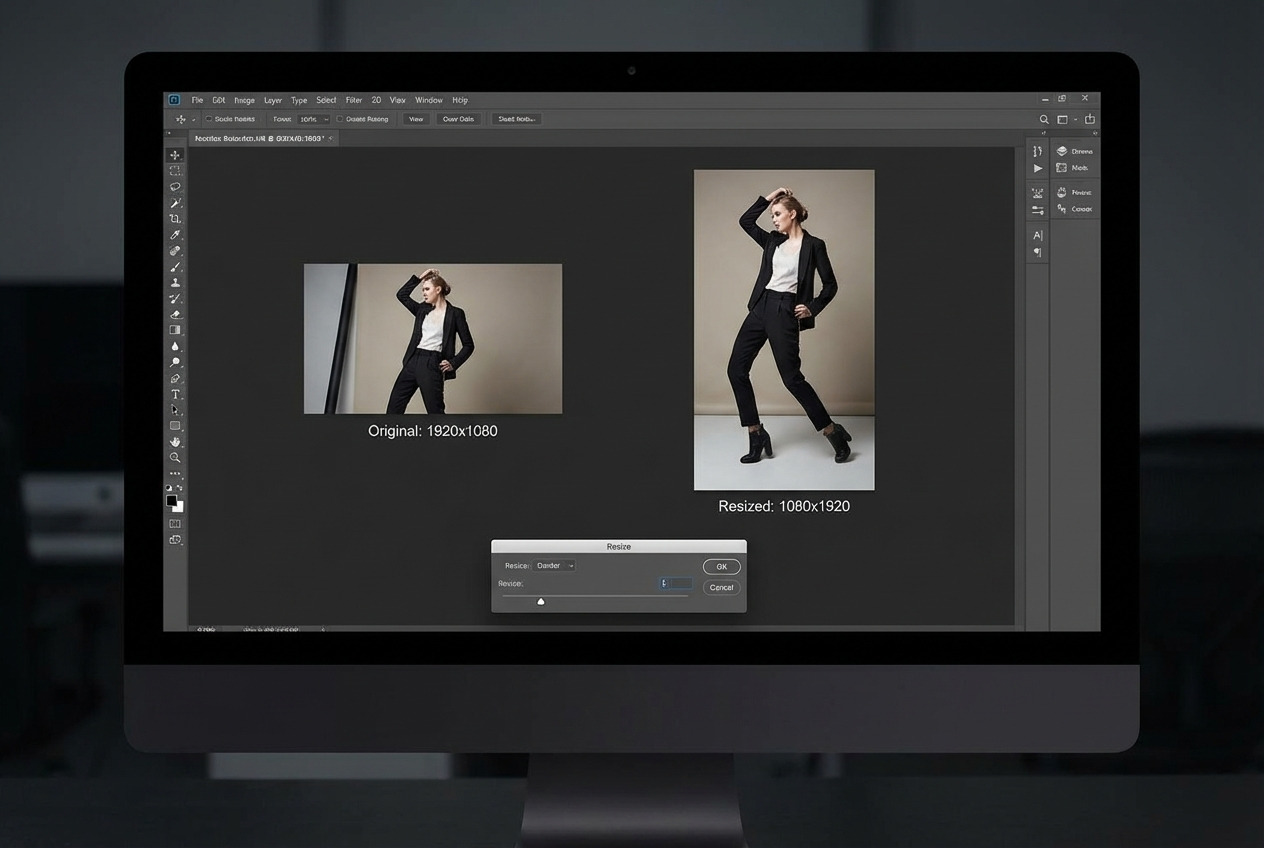Toggle the first checkbox in options bar
Viewport: 1264px width, 848px height.
point(208,119)
